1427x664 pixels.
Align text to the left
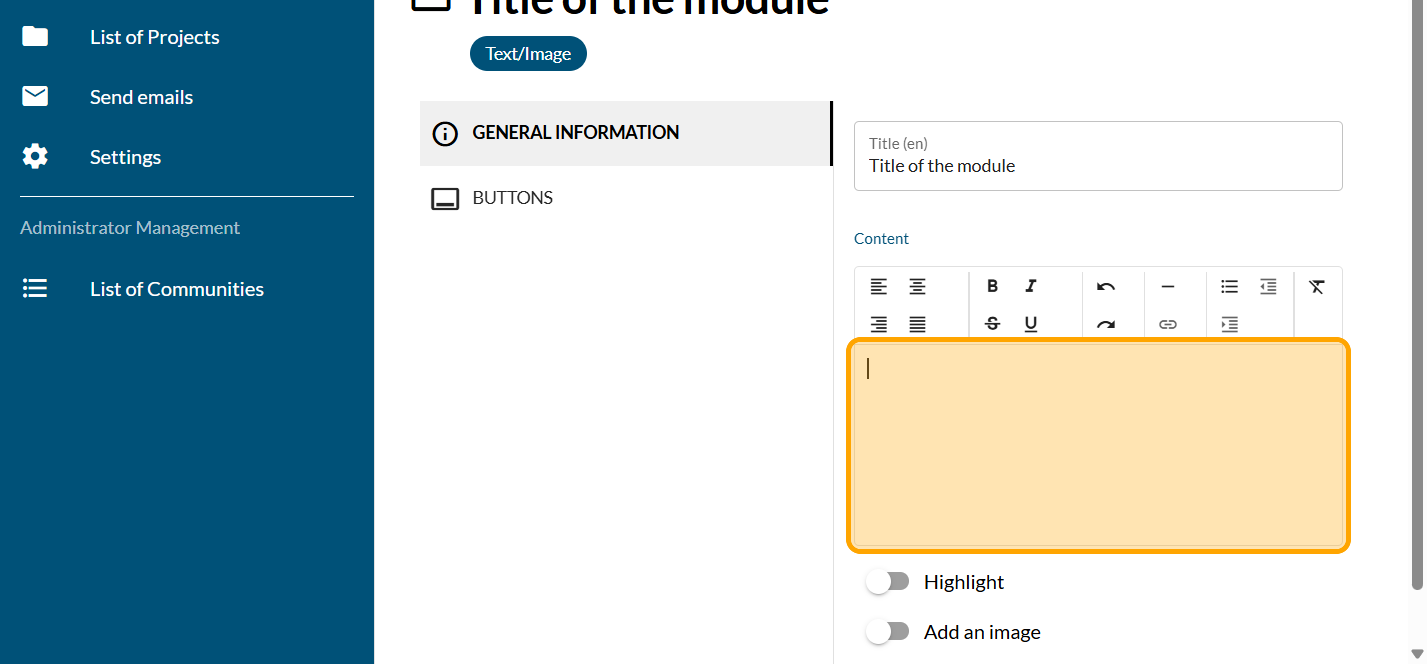(878, 287)
